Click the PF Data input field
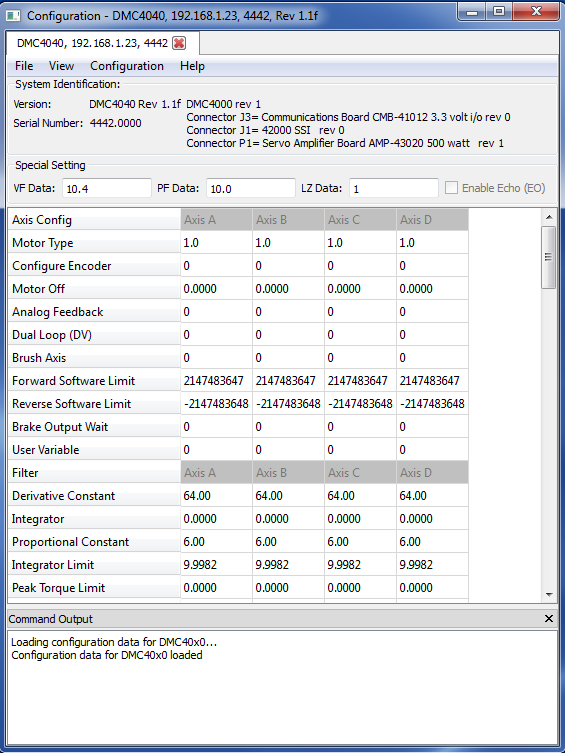Image resolution: width=565 pixels, height=753 pixels. pyautogui.click(x=251, y=188)
